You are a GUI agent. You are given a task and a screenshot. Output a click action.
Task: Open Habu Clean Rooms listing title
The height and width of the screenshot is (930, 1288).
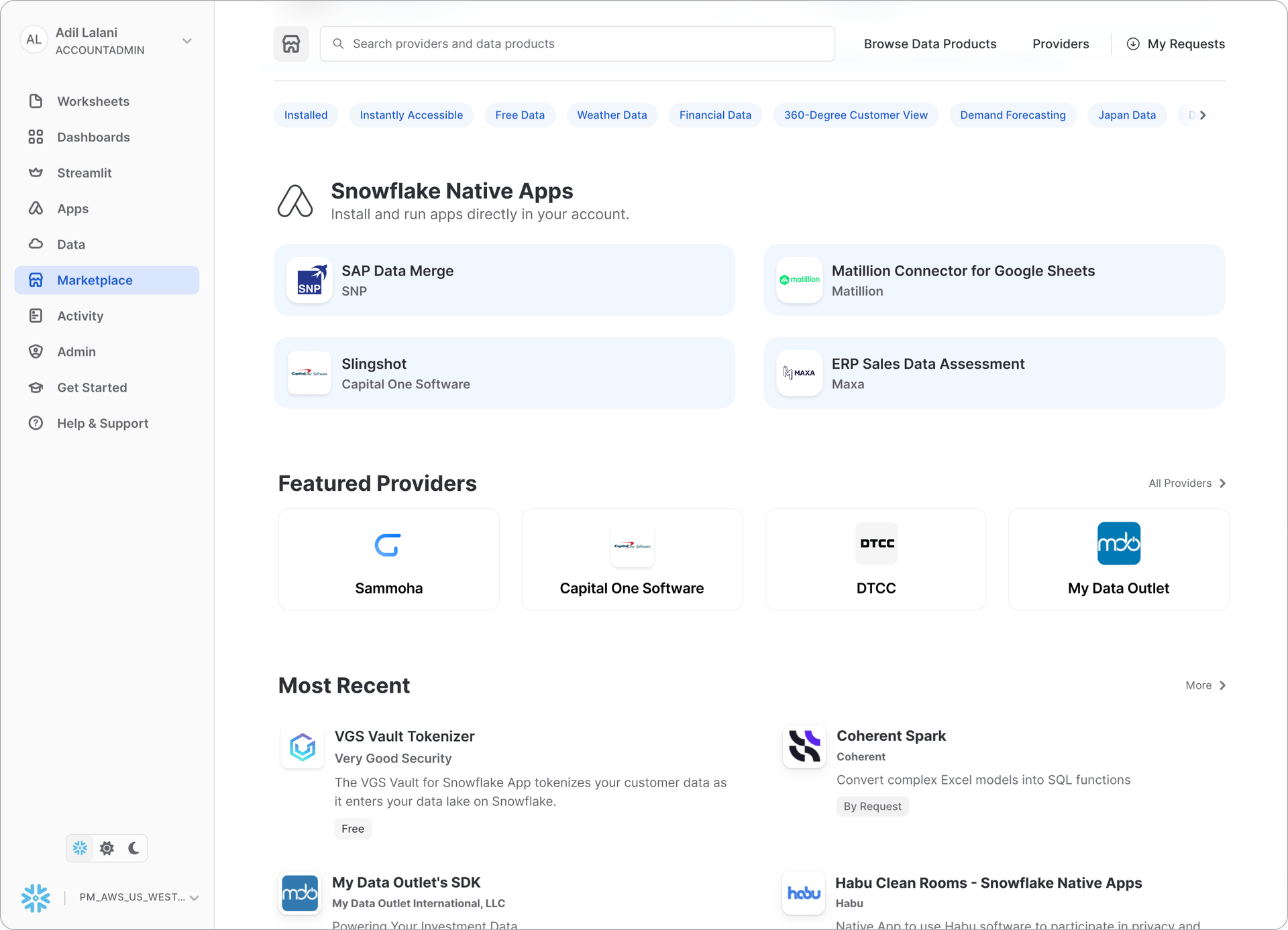click(988, 883)
